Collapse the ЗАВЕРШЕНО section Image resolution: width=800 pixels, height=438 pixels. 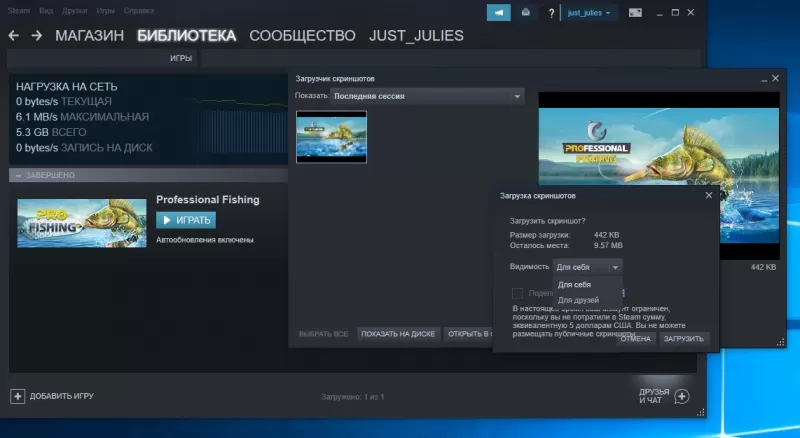click(x=19, y=175)
